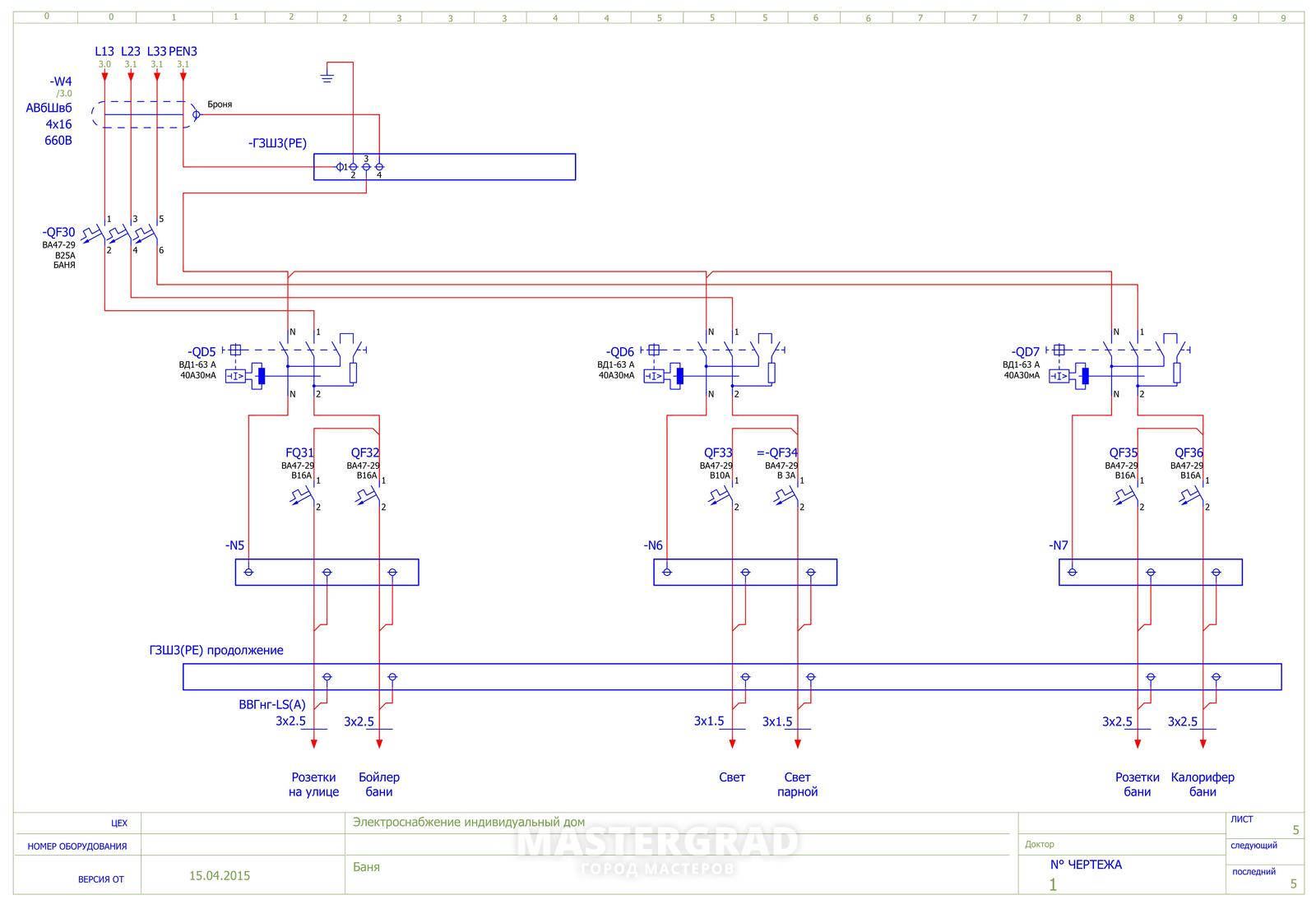The image size is (1316, 909).
Task: Click the БАНЯ text under QF30
Action: [65, 265]
